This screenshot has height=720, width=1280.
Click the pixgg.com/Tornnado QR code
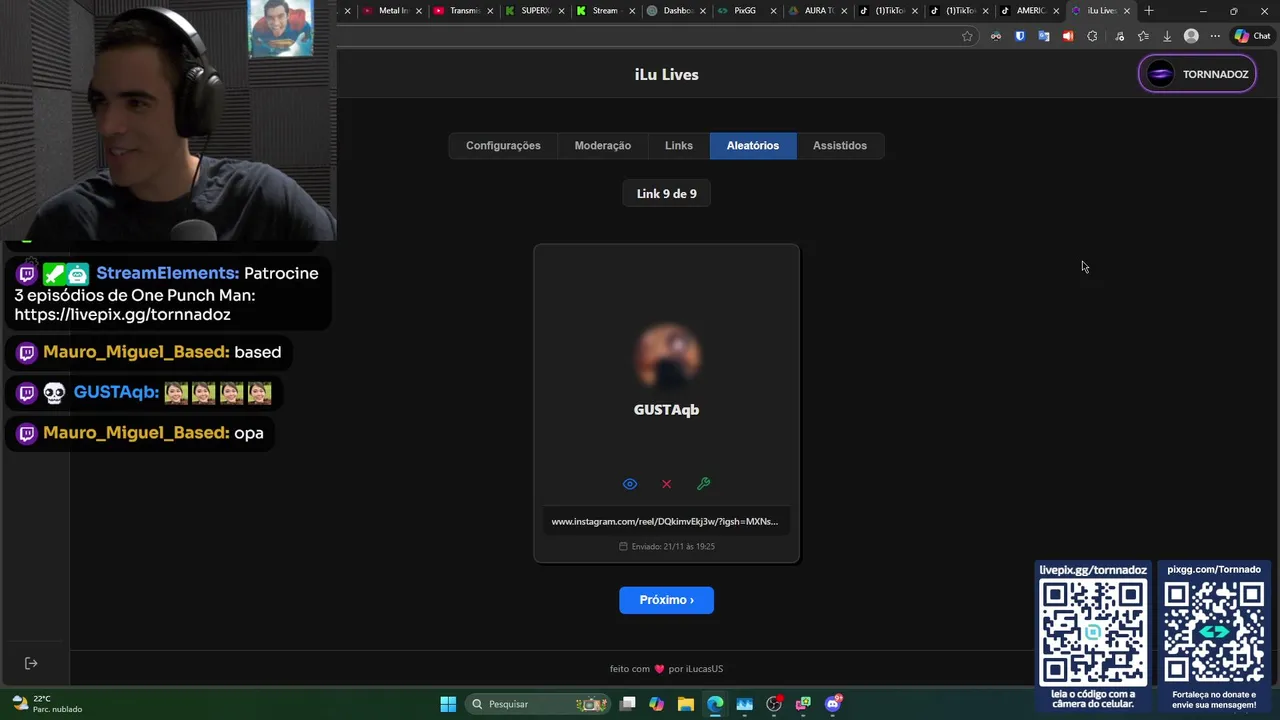pyautogui.click(x=1214, y=632)
